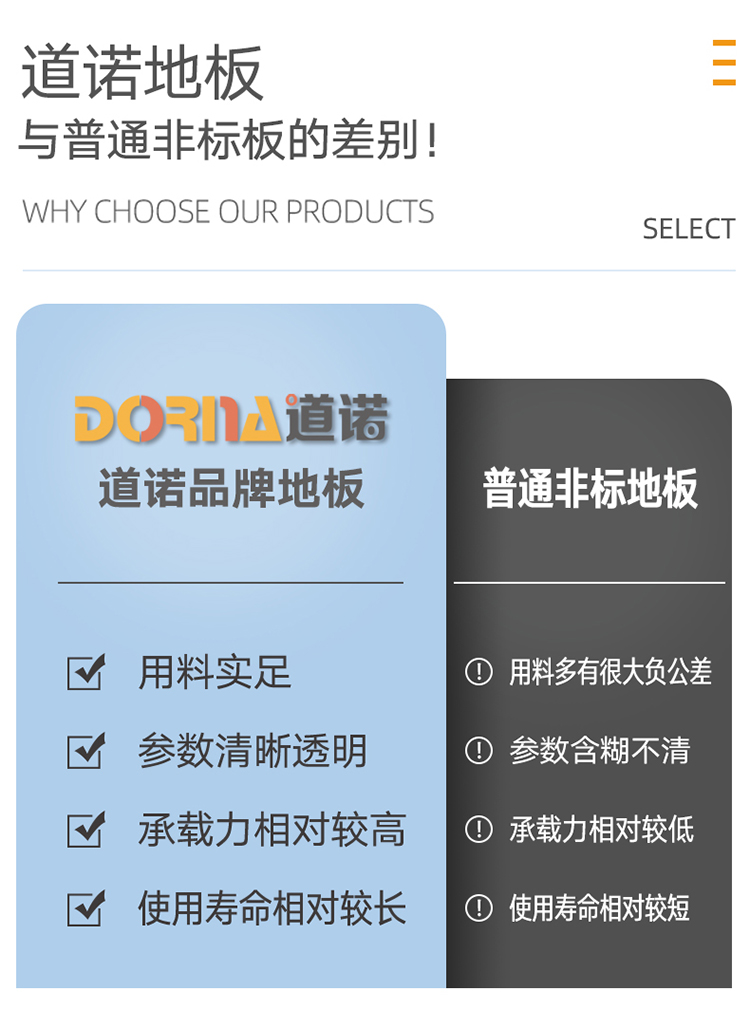Viewport: 750px width, 1028px height.
Task: Select the 道诺品牌地板 column heading
Action: click(231, 488)
